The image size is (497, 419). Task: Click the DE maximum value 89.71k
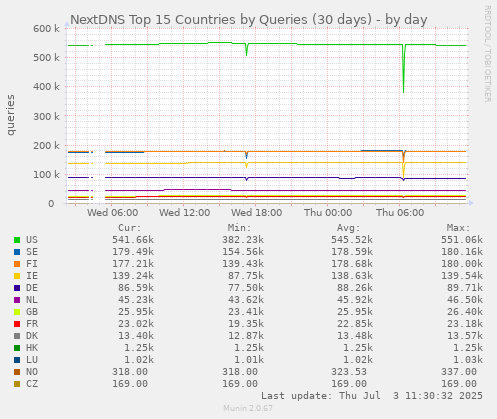465,288
